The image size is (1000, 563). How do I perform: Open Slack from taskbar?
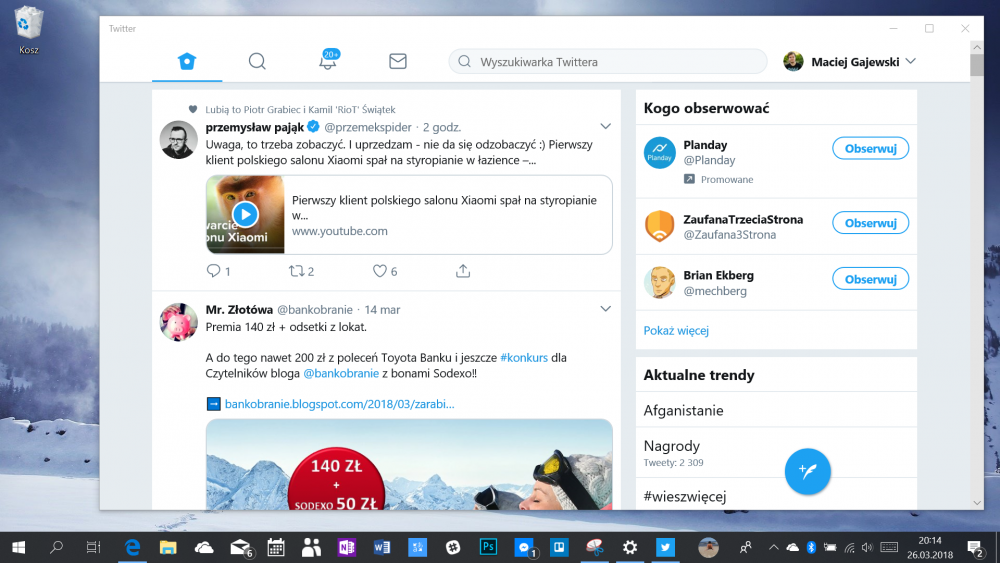pos(453,547)
